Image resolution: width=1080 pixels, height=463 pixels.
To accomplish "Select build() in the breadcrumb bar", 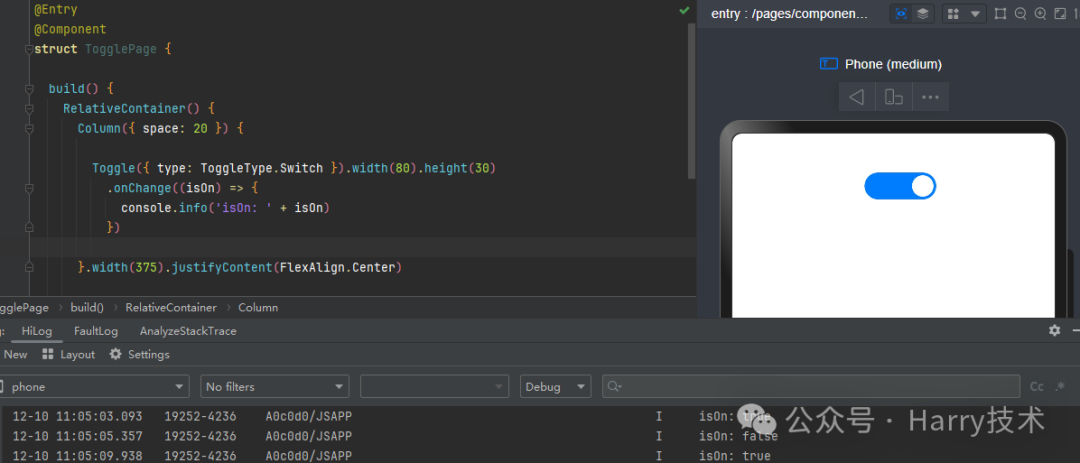I will point(87,307).
